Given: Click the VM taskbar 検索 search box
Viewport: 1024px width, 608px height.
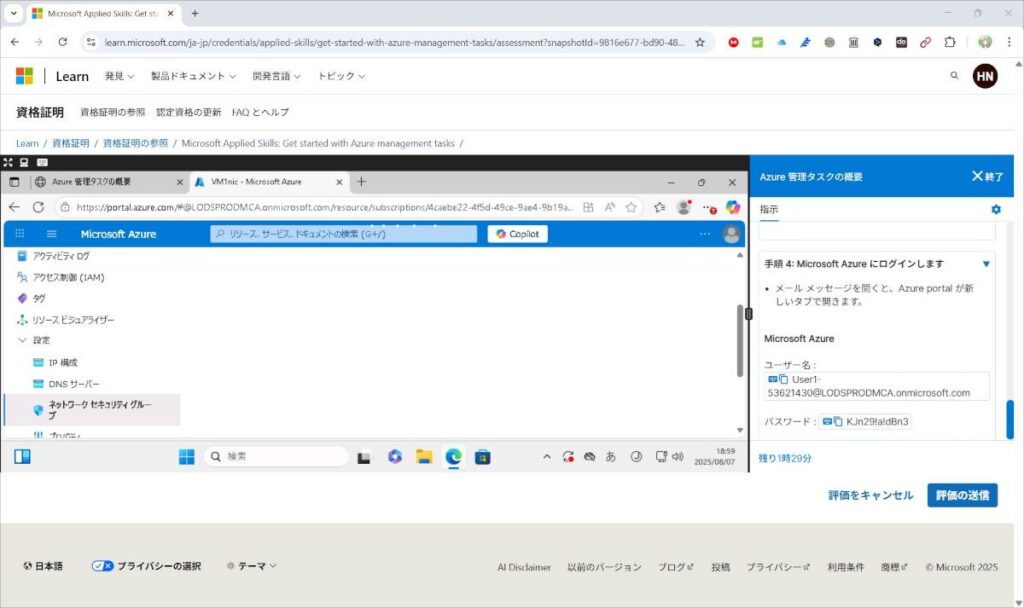Looking at the screenshot, I should tap(276, 456).
